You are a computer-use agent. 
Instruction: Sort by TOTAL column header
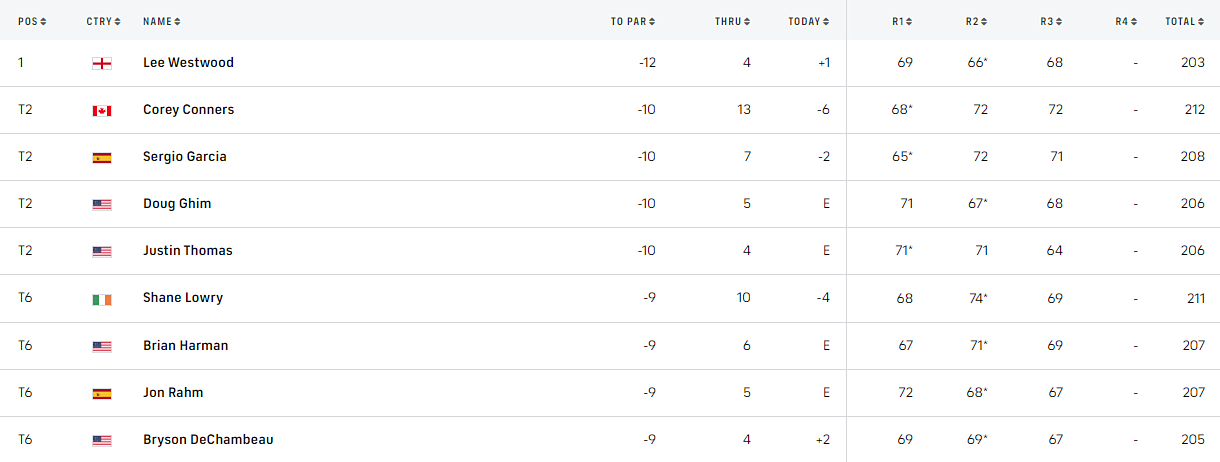(x=1186, y=21)
